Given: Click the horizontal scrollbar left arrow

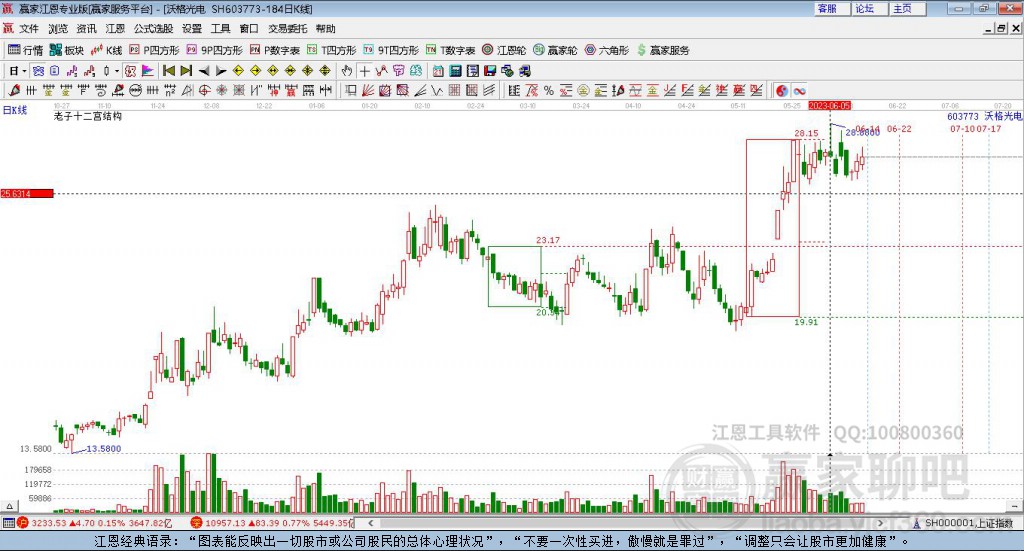Looking at the screenshot, I should (371, 523).
